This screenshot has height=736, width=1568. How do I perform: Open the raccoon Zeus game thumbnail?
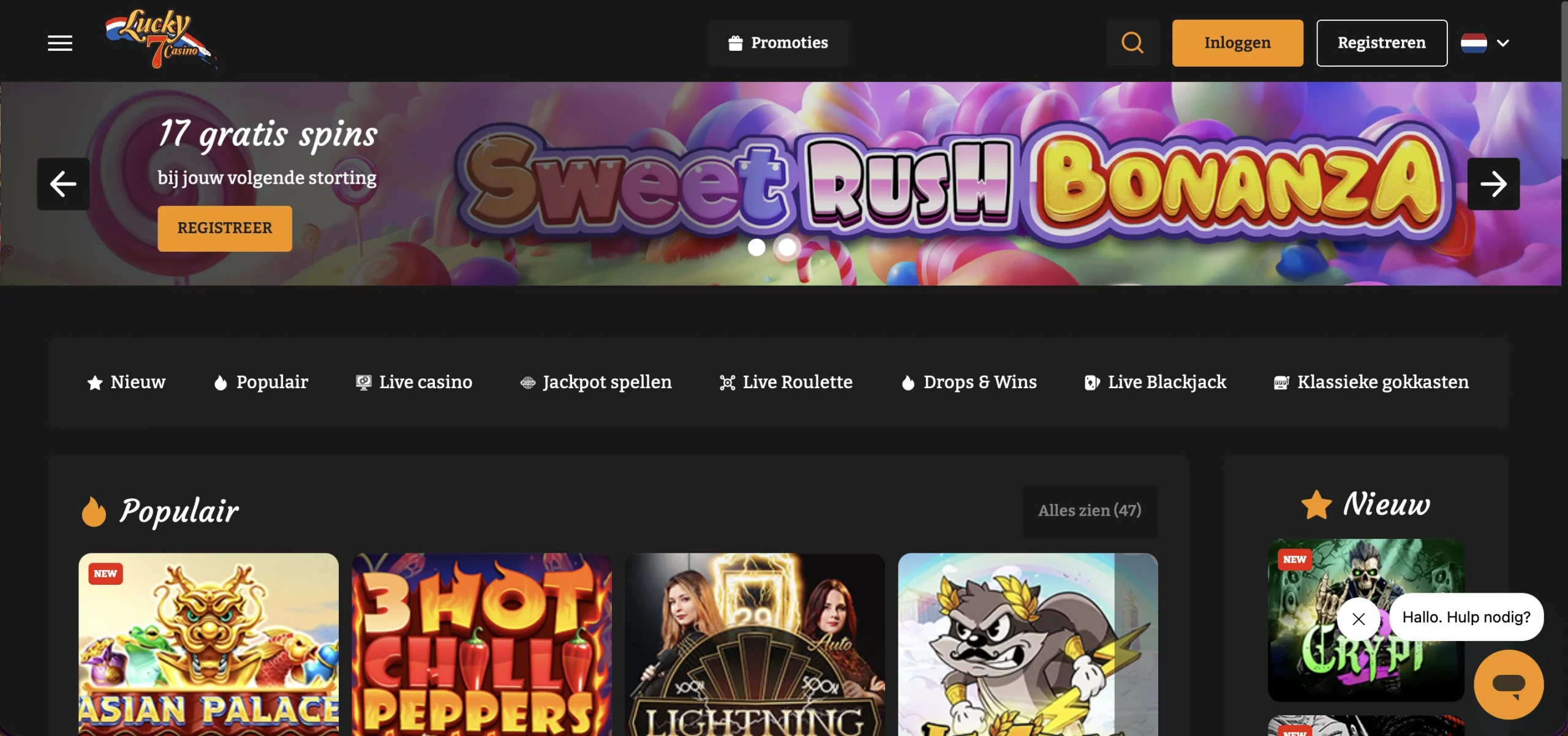[x=1028, y=644]
